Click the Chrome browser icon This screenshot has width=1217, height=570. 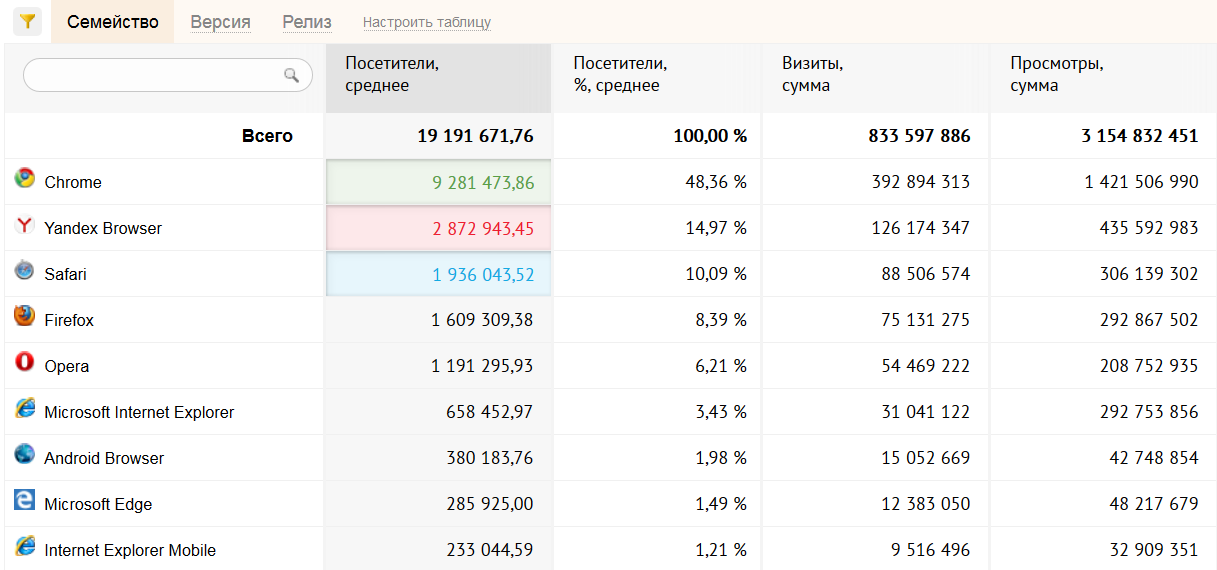[x=25, y=179]
